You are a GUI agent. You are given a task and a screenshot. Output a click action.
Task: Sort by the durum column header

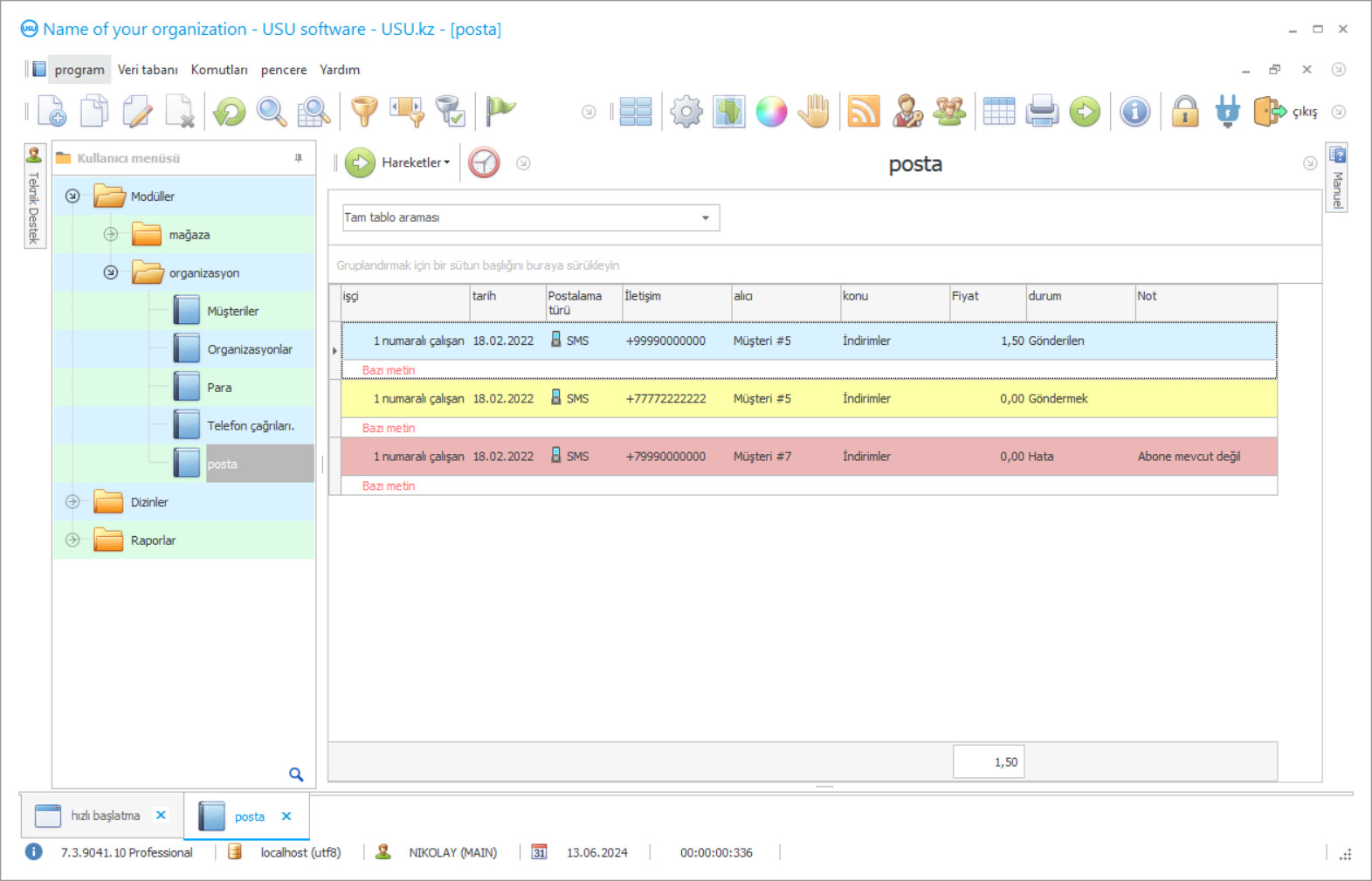[1080, 302]
